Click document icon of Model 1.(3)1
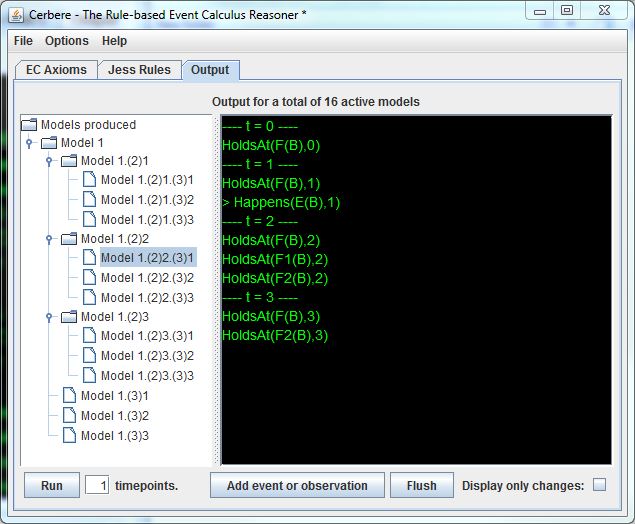The height and width of the screenshot is (524, 635). click(70, 395)
